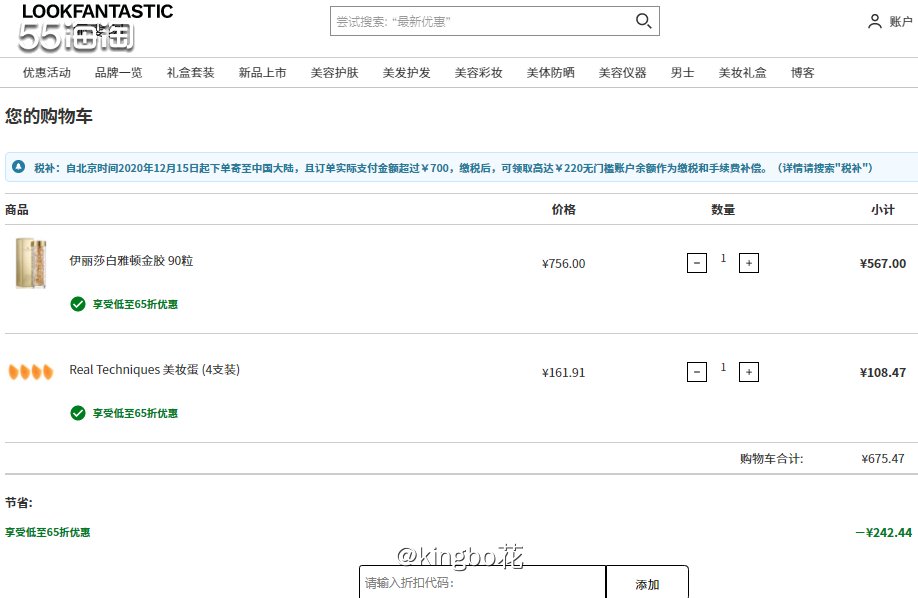
Task: Open the search magnifier icon
Action: coord(644,20)
